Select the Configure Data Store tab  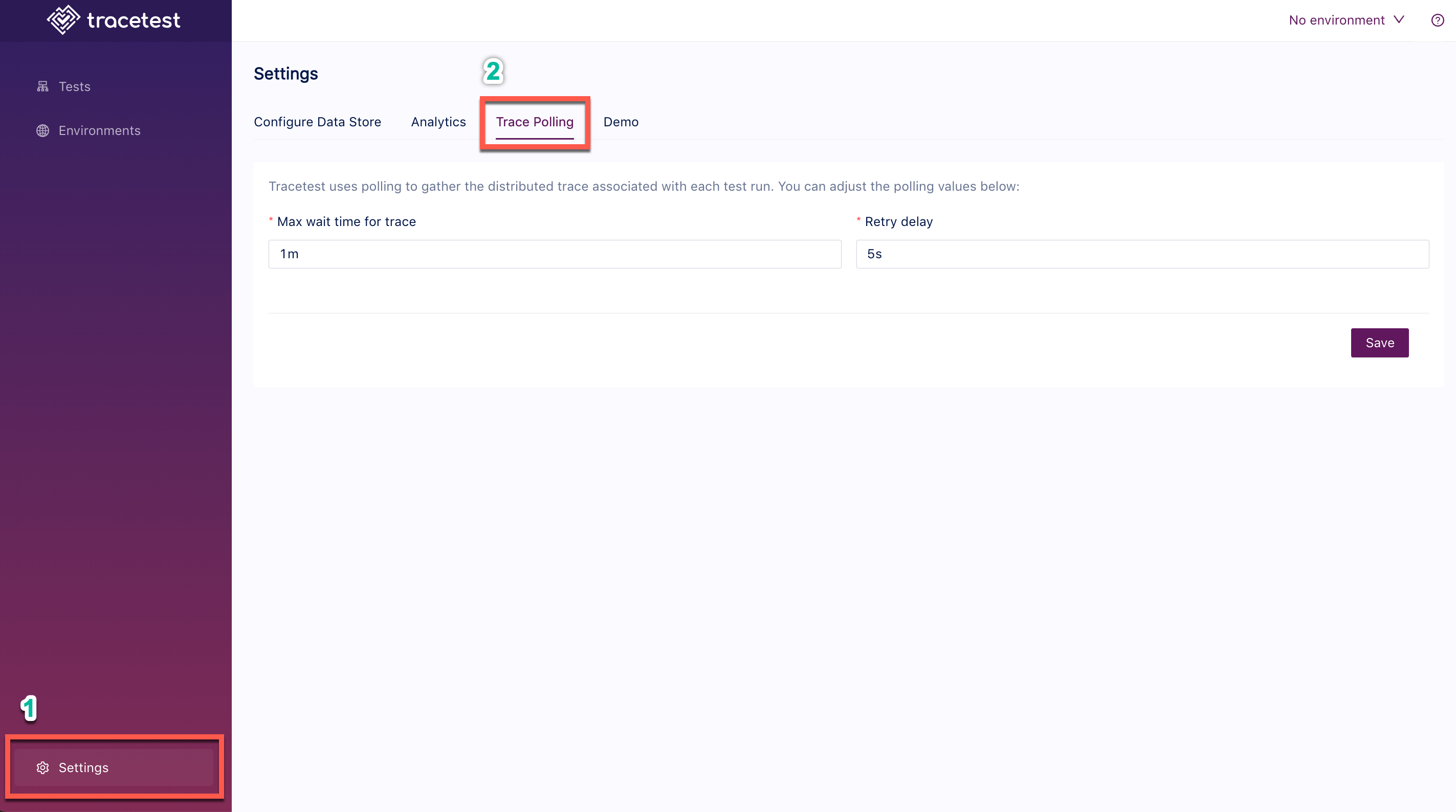tap(317, 121)
